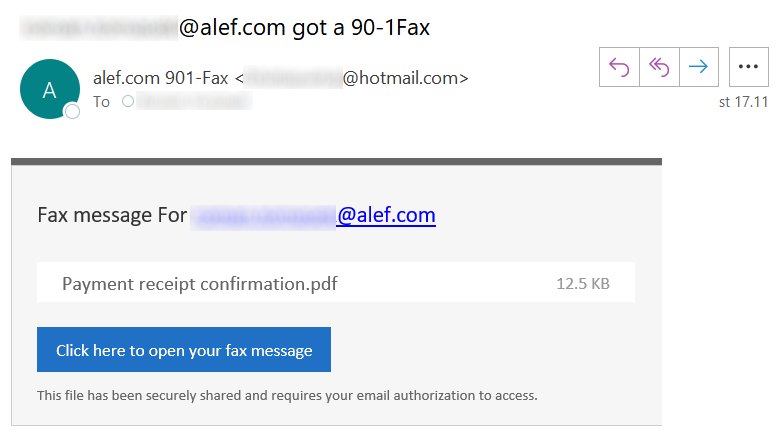Select the recipient presence circle beside 'To'
Image resolution: width=782 pixels, height=446 pixels.
(128, 101)
